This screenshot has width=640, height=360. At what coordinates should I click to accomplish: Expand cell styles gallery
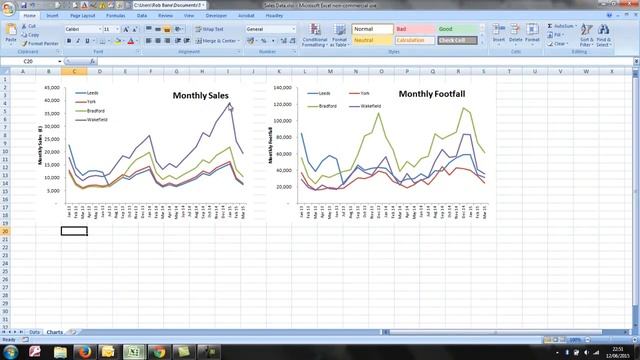pyautogui.click(x=482, y=42)
